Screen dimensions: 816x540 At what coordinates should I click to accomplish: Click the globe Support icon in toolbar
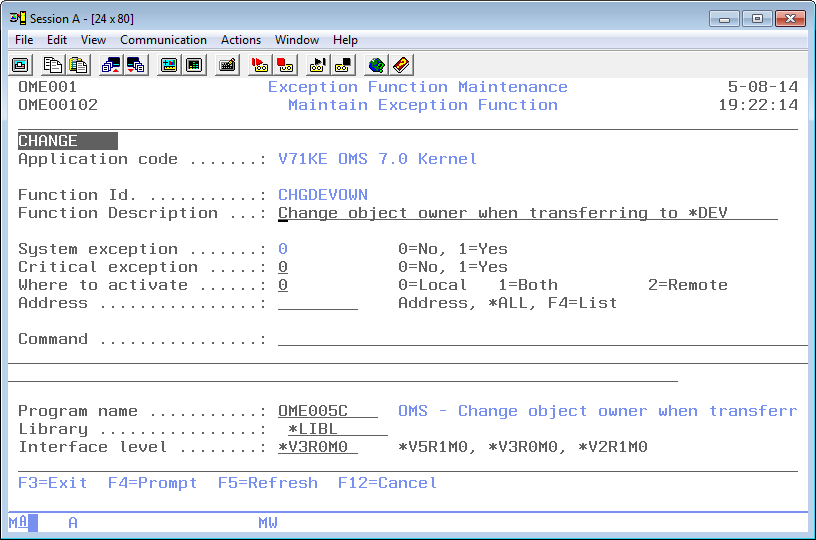[377, 65]
